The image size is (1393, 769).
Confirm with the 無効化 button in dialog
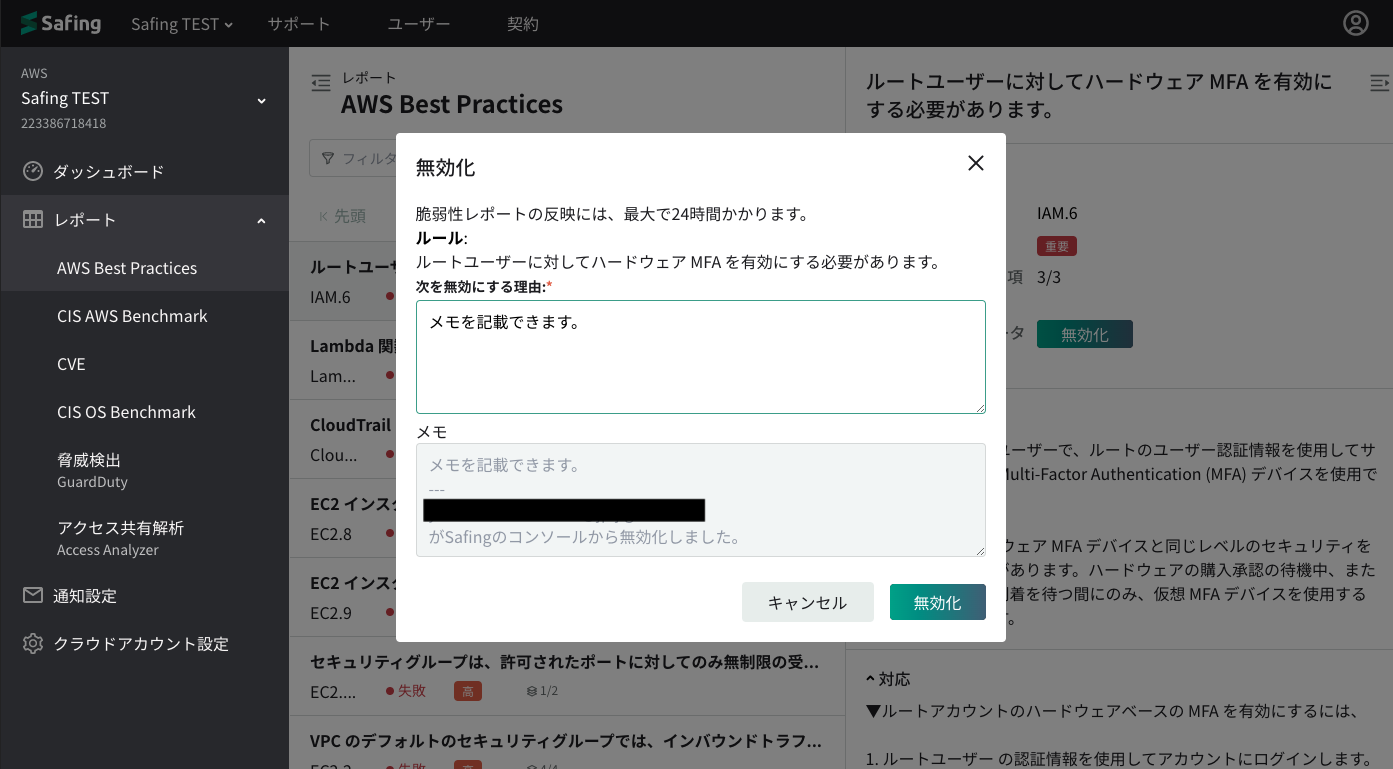[x=938, y=602]
